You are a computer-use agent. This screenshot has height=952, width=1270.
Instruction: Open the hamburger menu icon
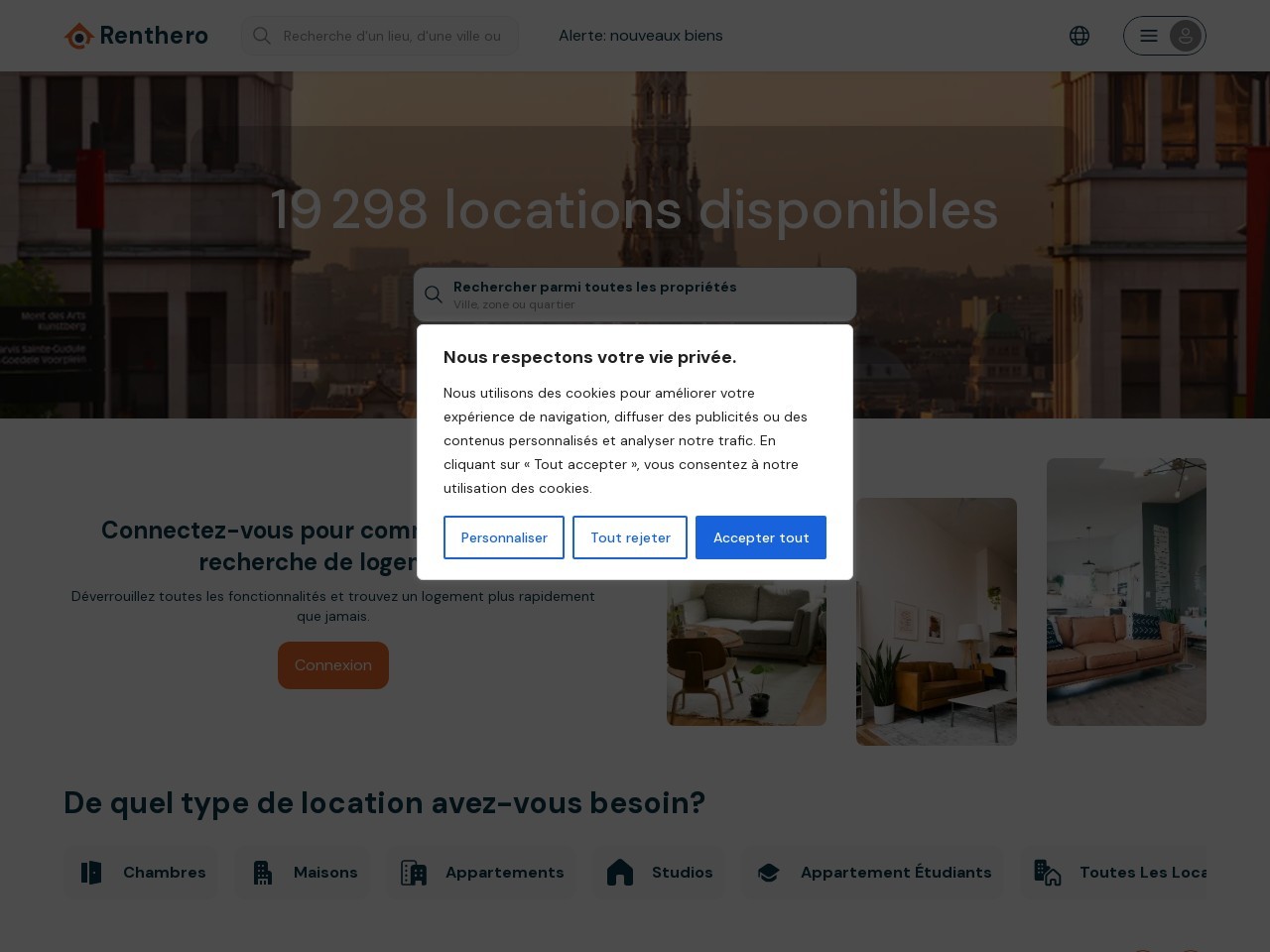[x=1149, y=36]
